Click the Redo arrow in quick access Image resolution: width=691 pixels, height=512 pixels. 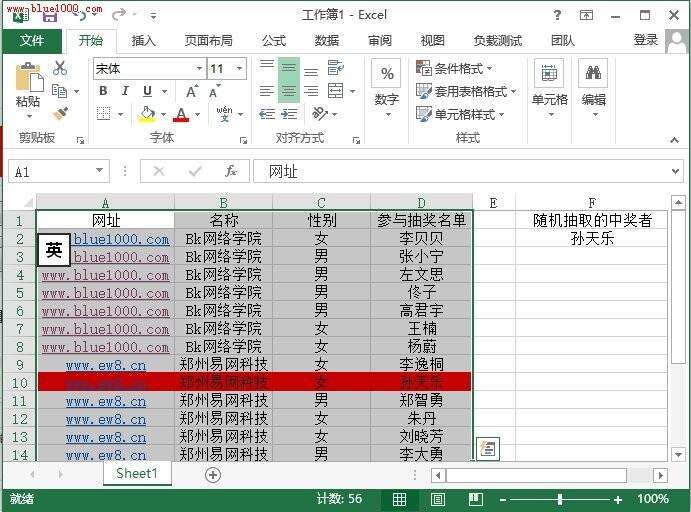pos(119,15)
